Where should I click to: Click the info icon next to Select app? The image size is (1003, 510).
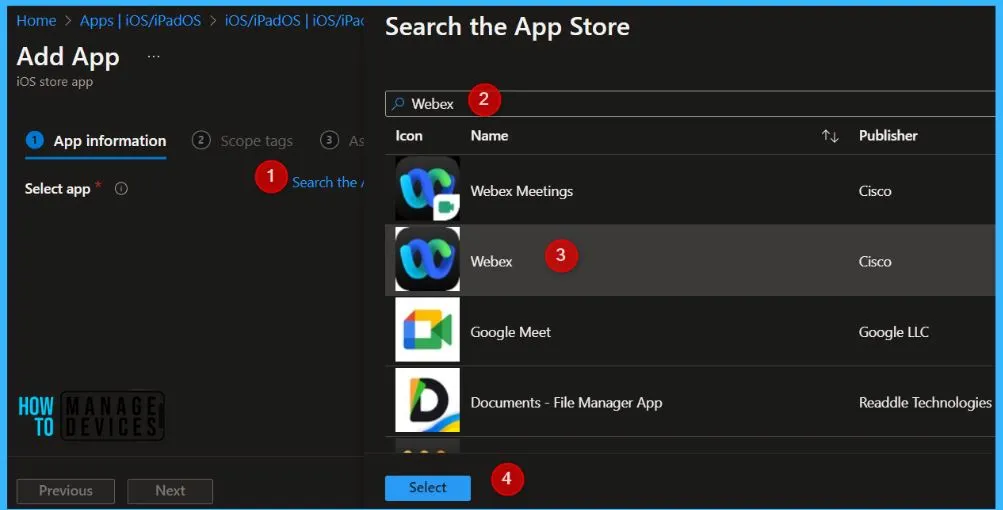[121, 189]
